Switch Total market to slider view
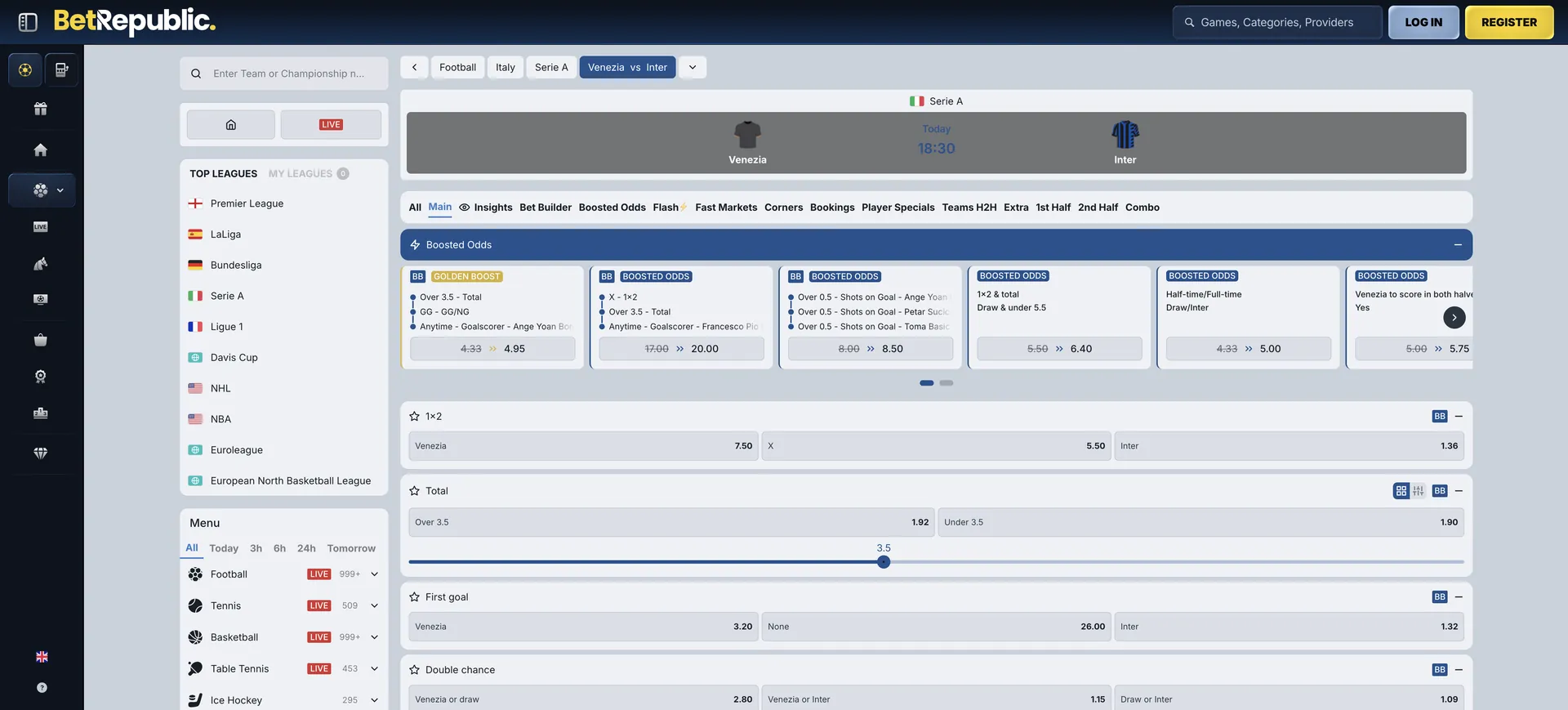Image resolution: width=1568 pixels, height=710 pixels. click(1419, 491)
